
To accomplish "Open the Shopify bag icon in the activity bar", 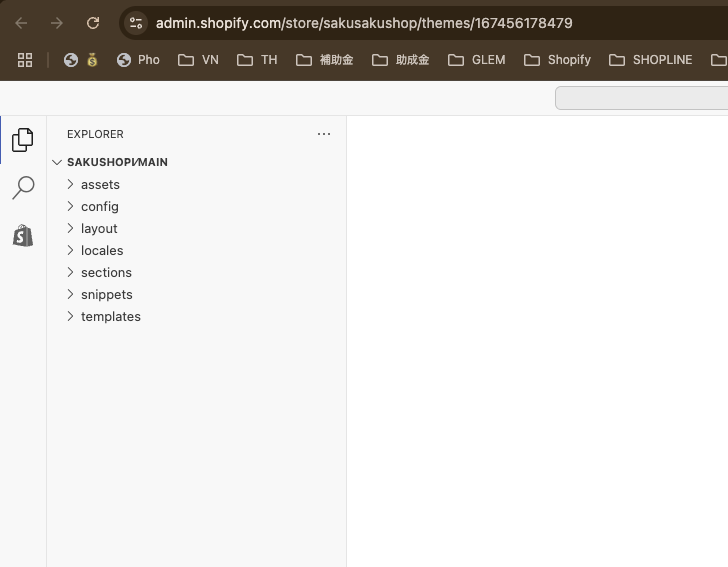I will point(23,235).
